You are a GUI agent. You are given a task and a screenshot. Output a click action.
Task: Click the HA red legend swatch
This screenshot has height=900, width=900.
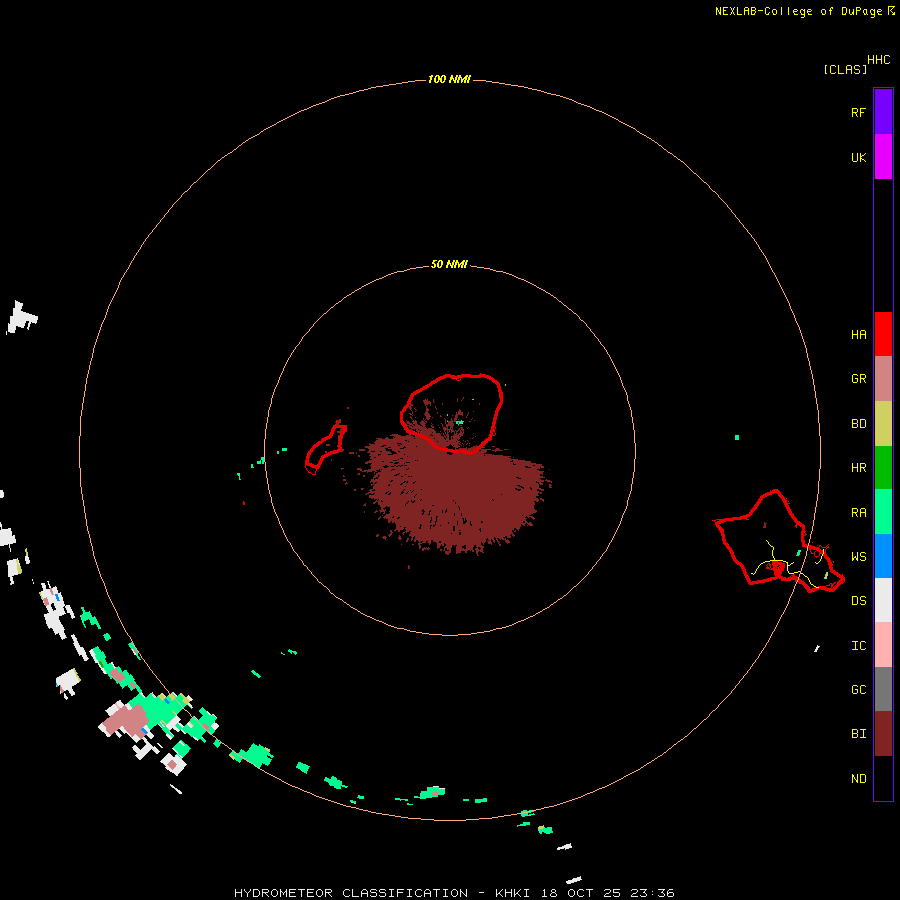tap(883, 334)
